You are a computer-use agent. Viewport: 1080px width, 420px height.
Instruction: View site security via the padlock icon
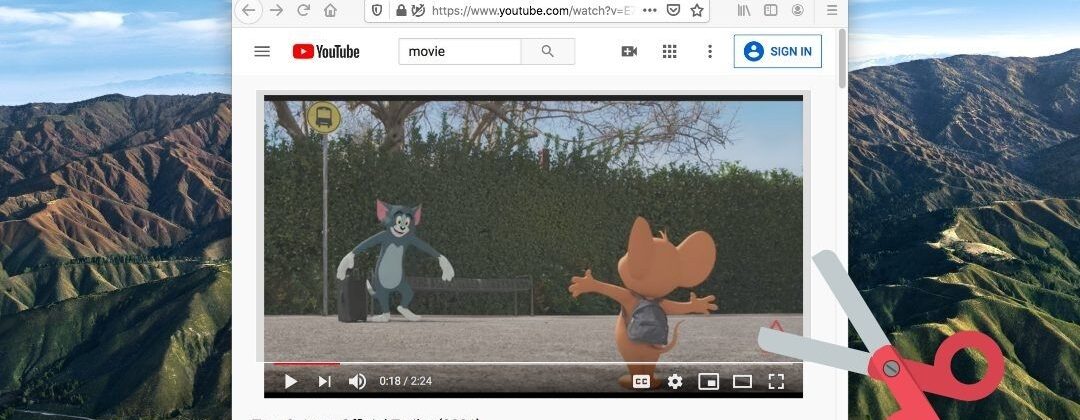click(x=401, y=10)
